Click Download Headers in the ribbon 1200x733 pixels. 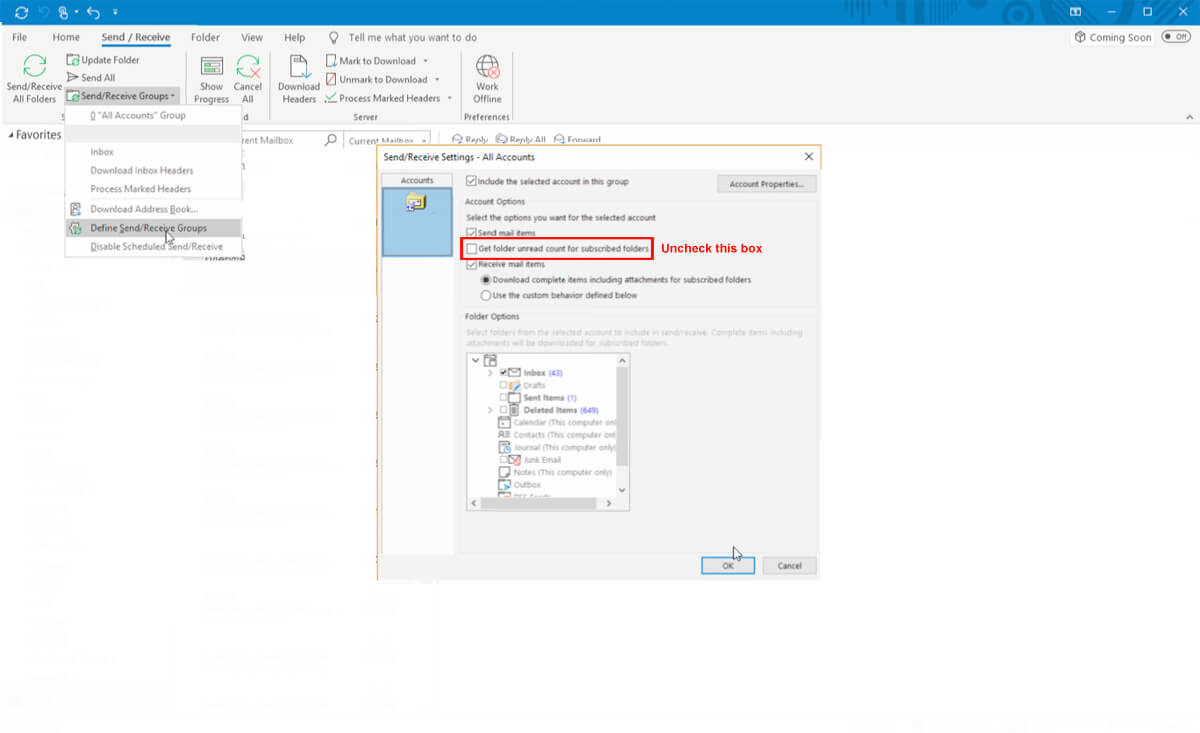[x=298, y=80]
